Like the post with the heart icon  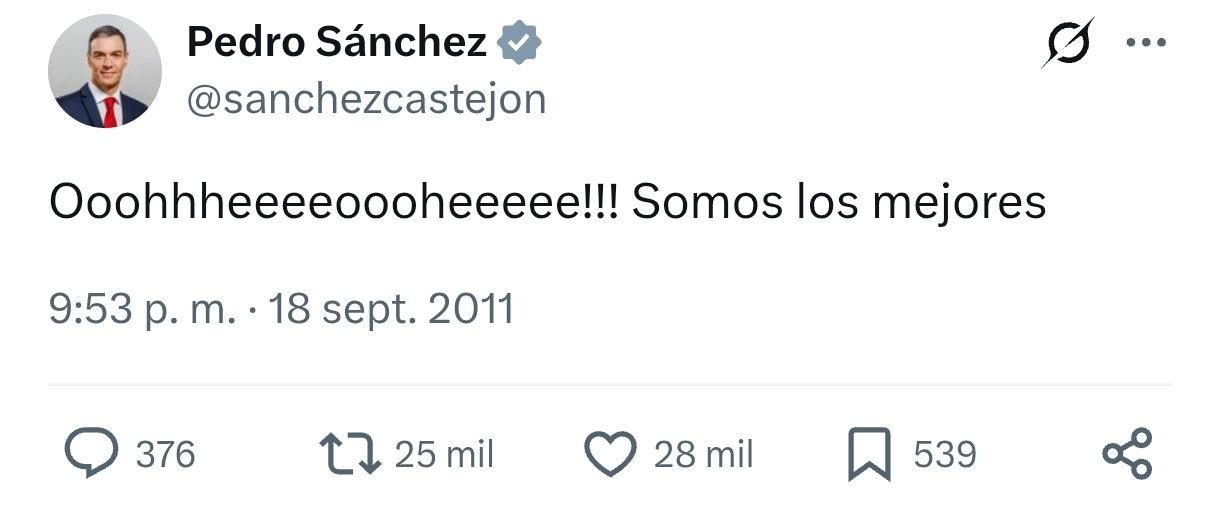pyautogui.click(x=610, y=455)
